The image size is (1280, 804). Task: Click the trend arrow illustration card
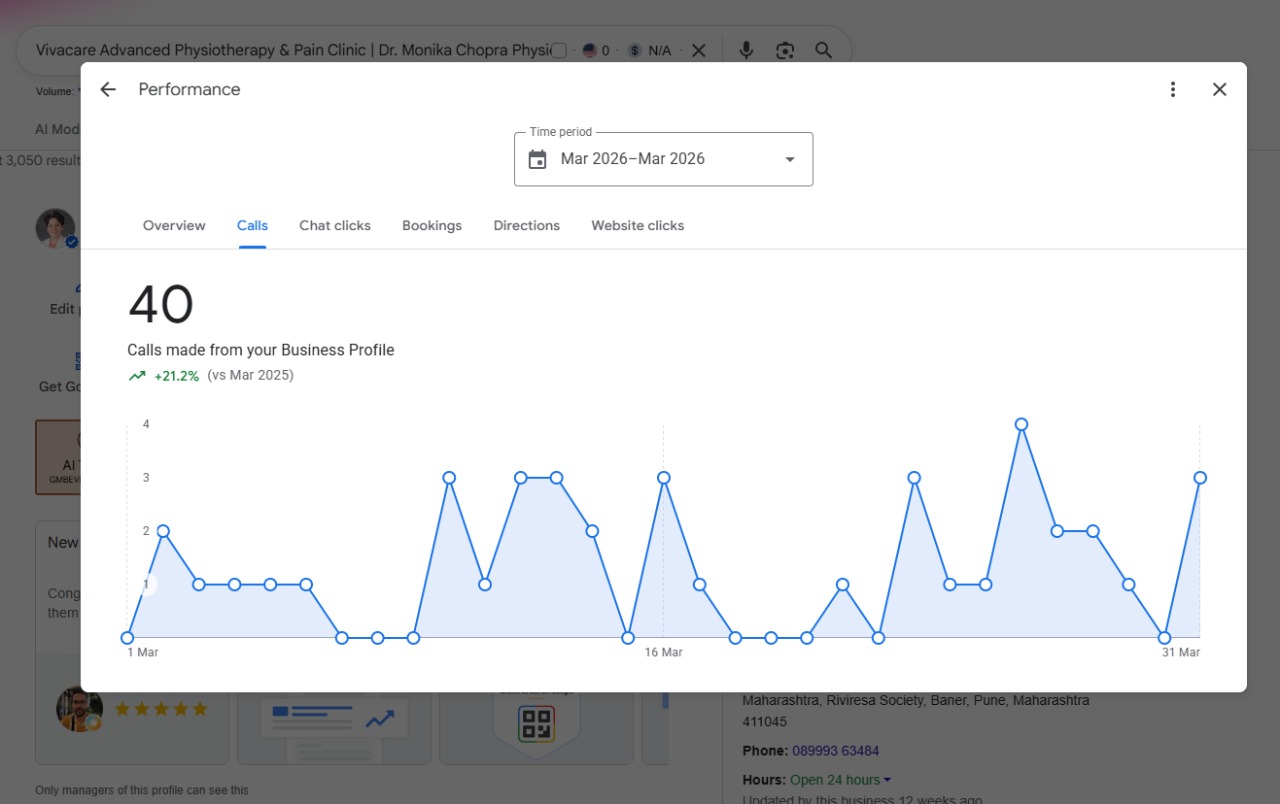coord(334,717)
